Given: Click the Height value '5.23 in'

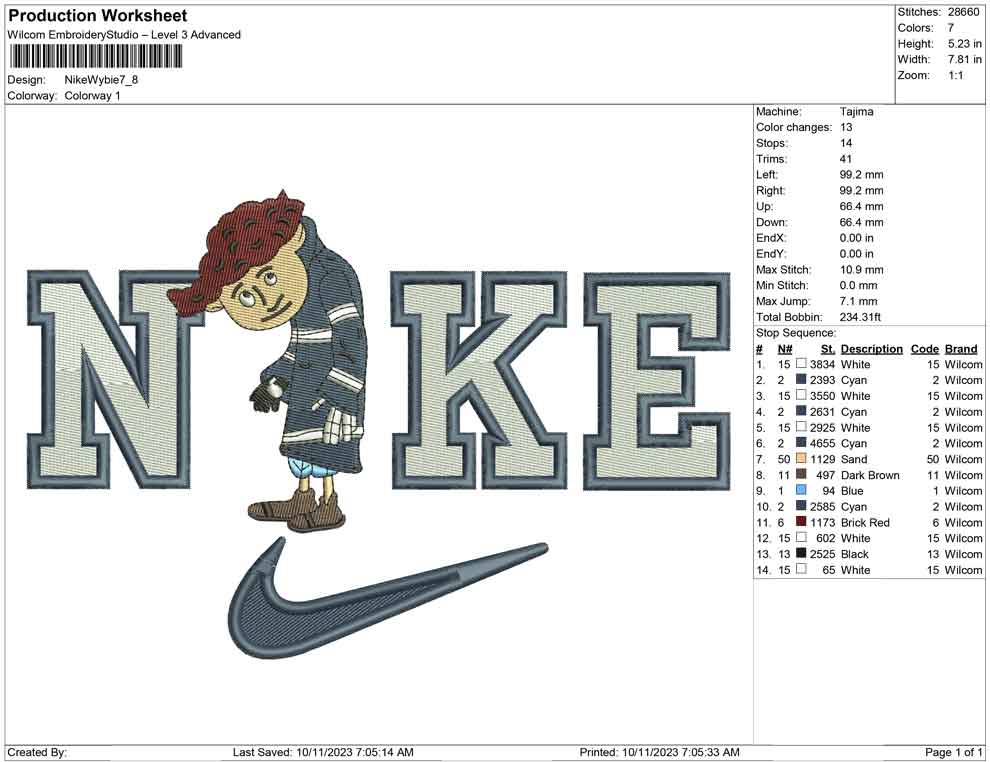Looking at the screenshot, I should pos(964,44).
